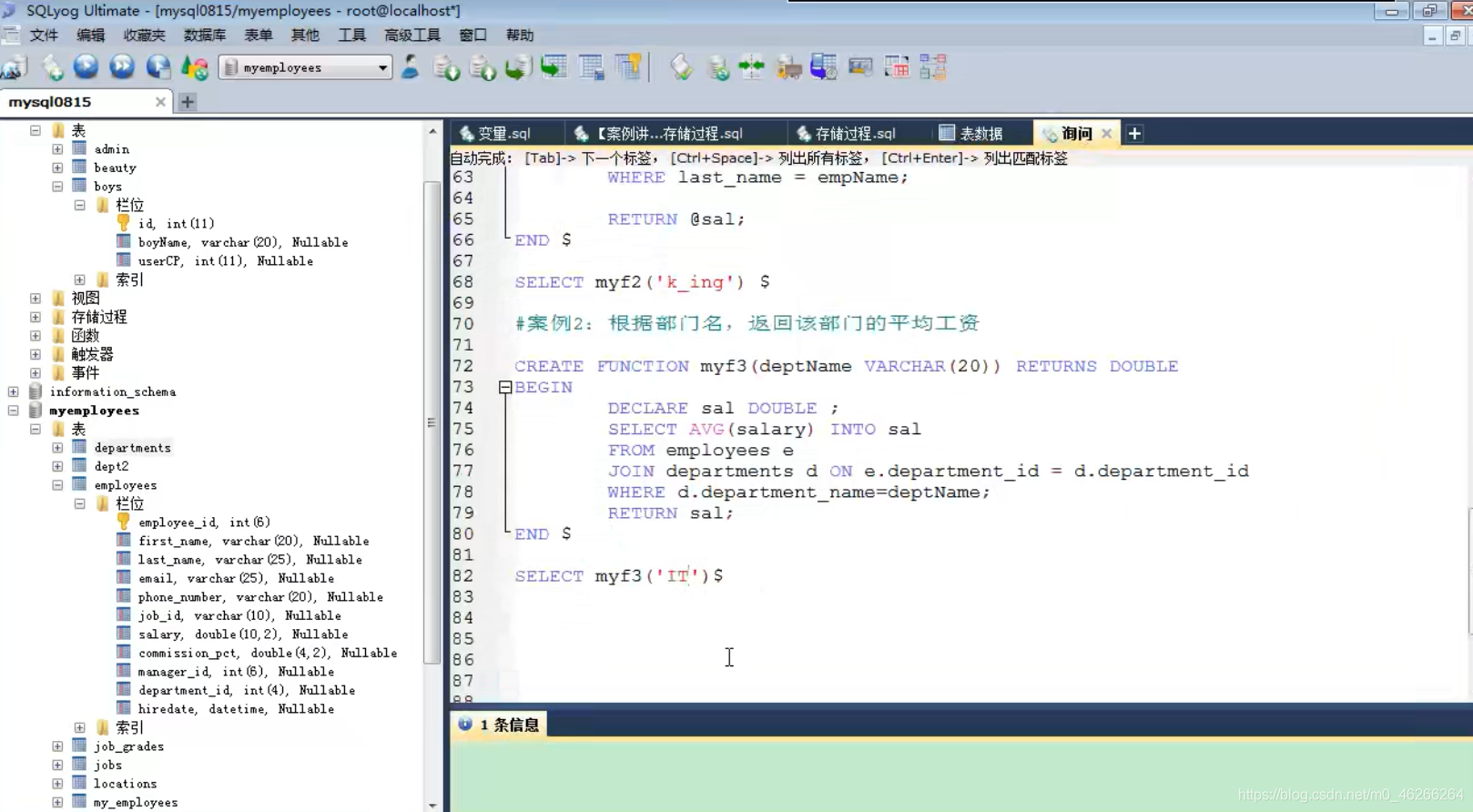
Task: Click database icon with green down arrow
Action: (446, 67)
